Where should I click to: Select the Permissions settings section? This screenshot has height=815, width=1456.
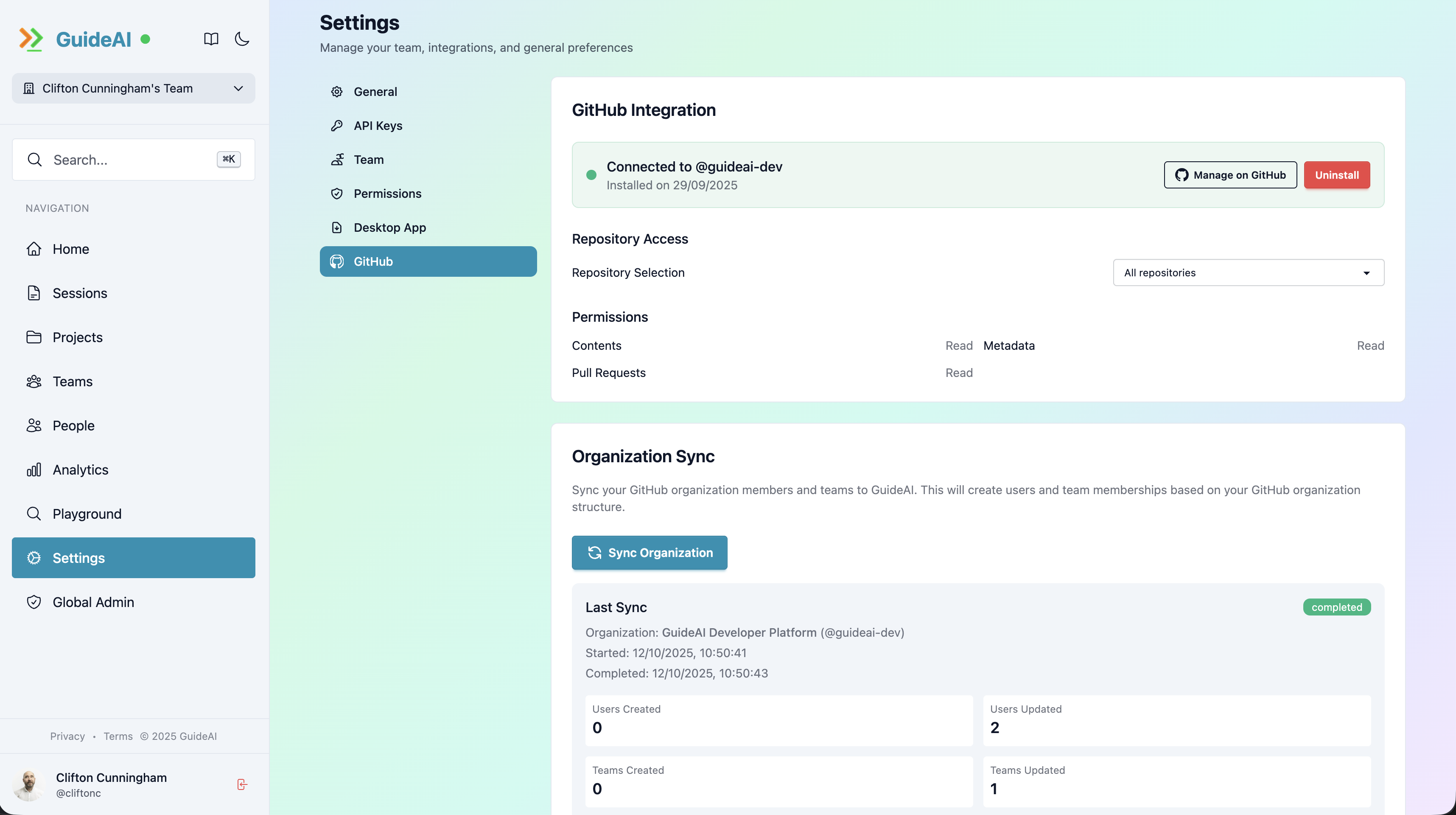click(x=387, y=193)
